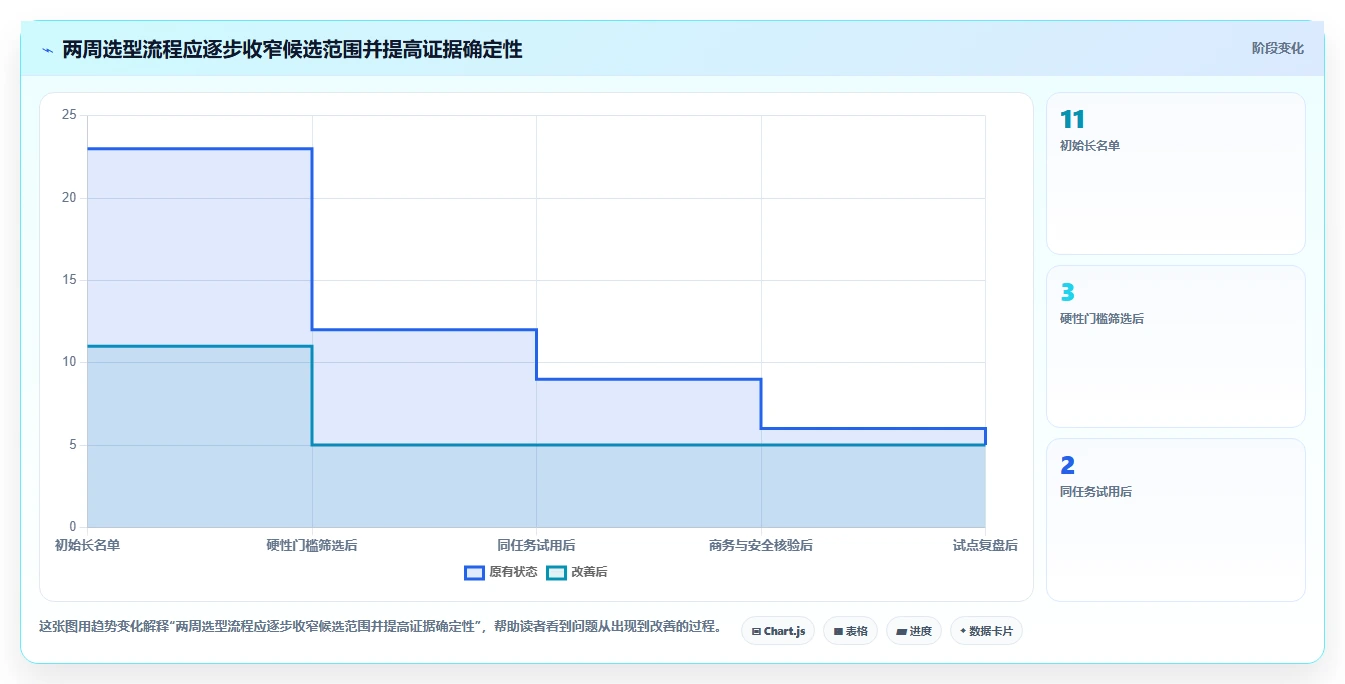Click x-axis label 同任务试用后
Viewport: 1345px width, 684px height.
[x=536, y=545]
